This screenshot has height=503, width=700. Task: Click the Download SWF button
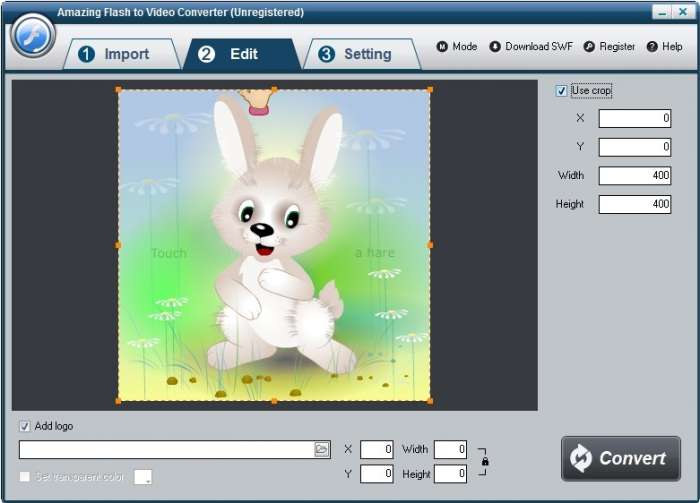[x=533, y=47]
